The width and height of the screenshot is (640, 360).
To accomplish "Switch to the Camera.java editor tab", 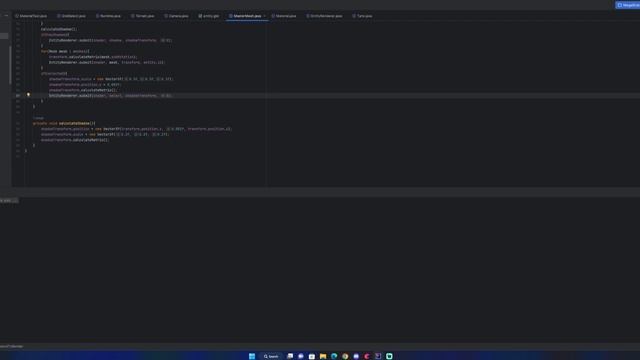I will (x=176, y=16).
